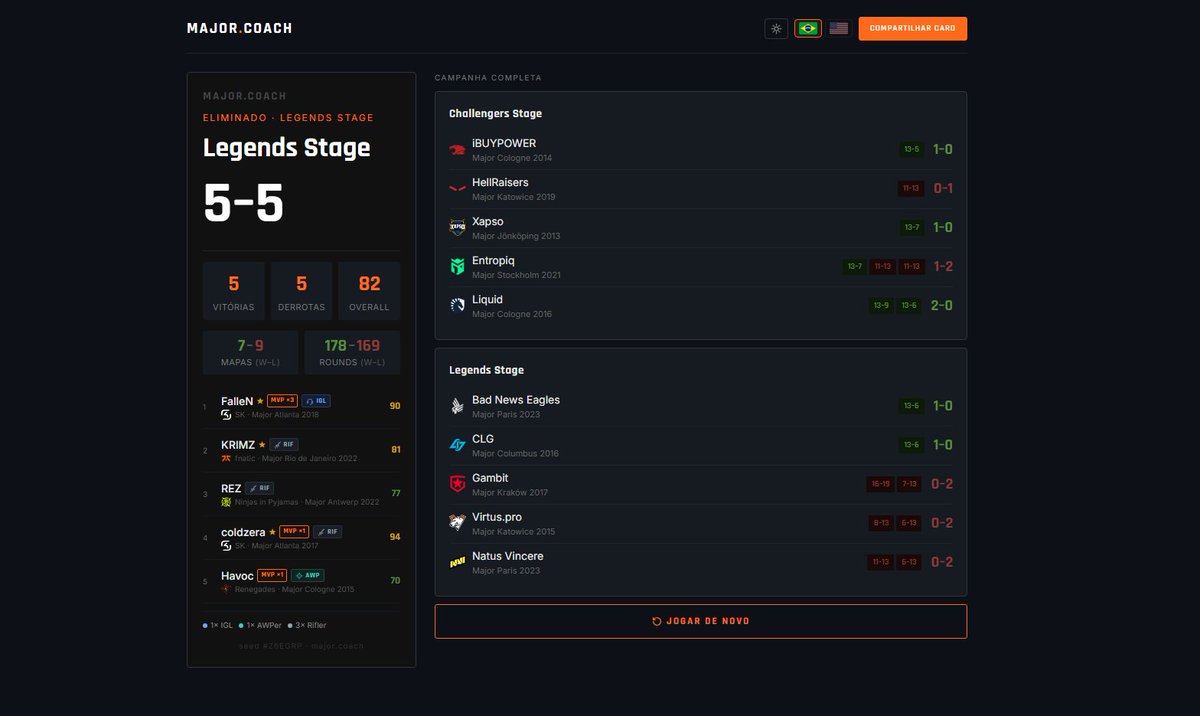Click the Liquid team logo

[x=457, y=306]
